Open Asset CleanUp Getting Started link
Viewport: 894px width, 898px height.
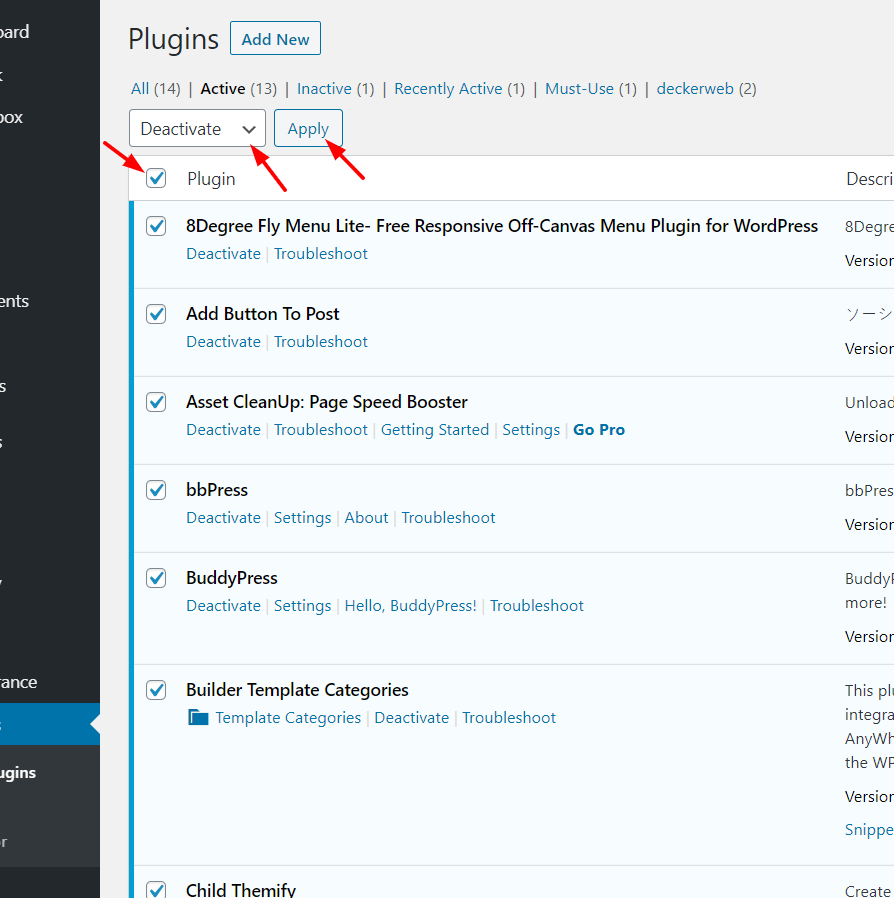[435, 430]
